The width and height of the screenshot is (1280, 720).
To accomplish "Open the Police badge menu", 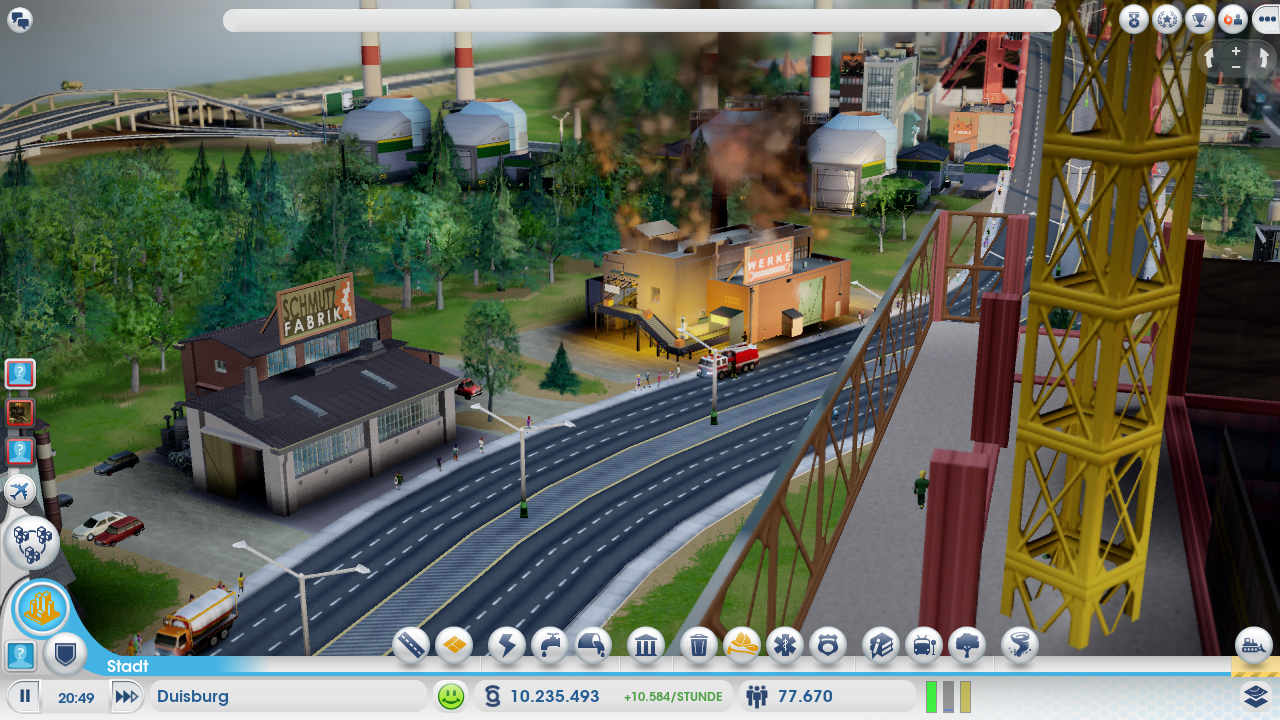I will pyautogui.click(x=828, y=645).
